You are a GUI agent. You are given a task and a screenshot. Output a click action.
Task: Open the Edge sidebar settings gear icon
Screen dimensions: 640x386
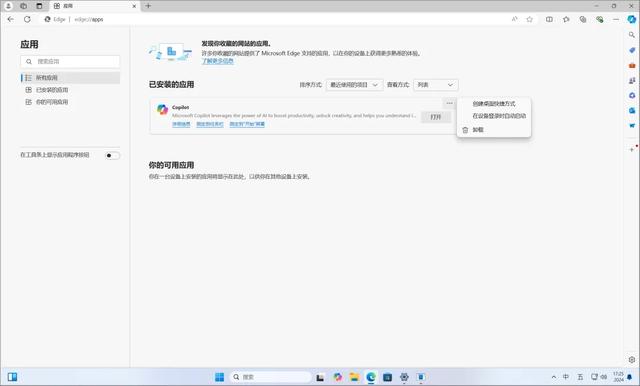tap(632, 359)
